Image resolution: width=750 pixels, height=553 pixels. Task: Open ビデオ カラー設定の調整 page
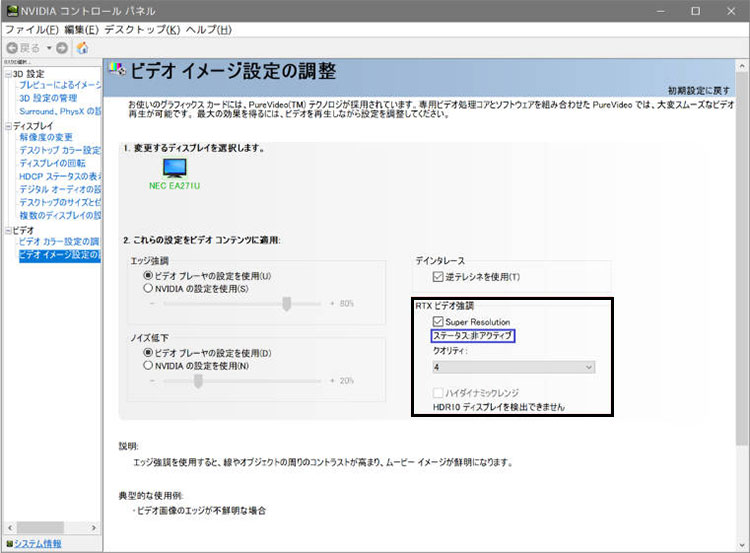59,242
